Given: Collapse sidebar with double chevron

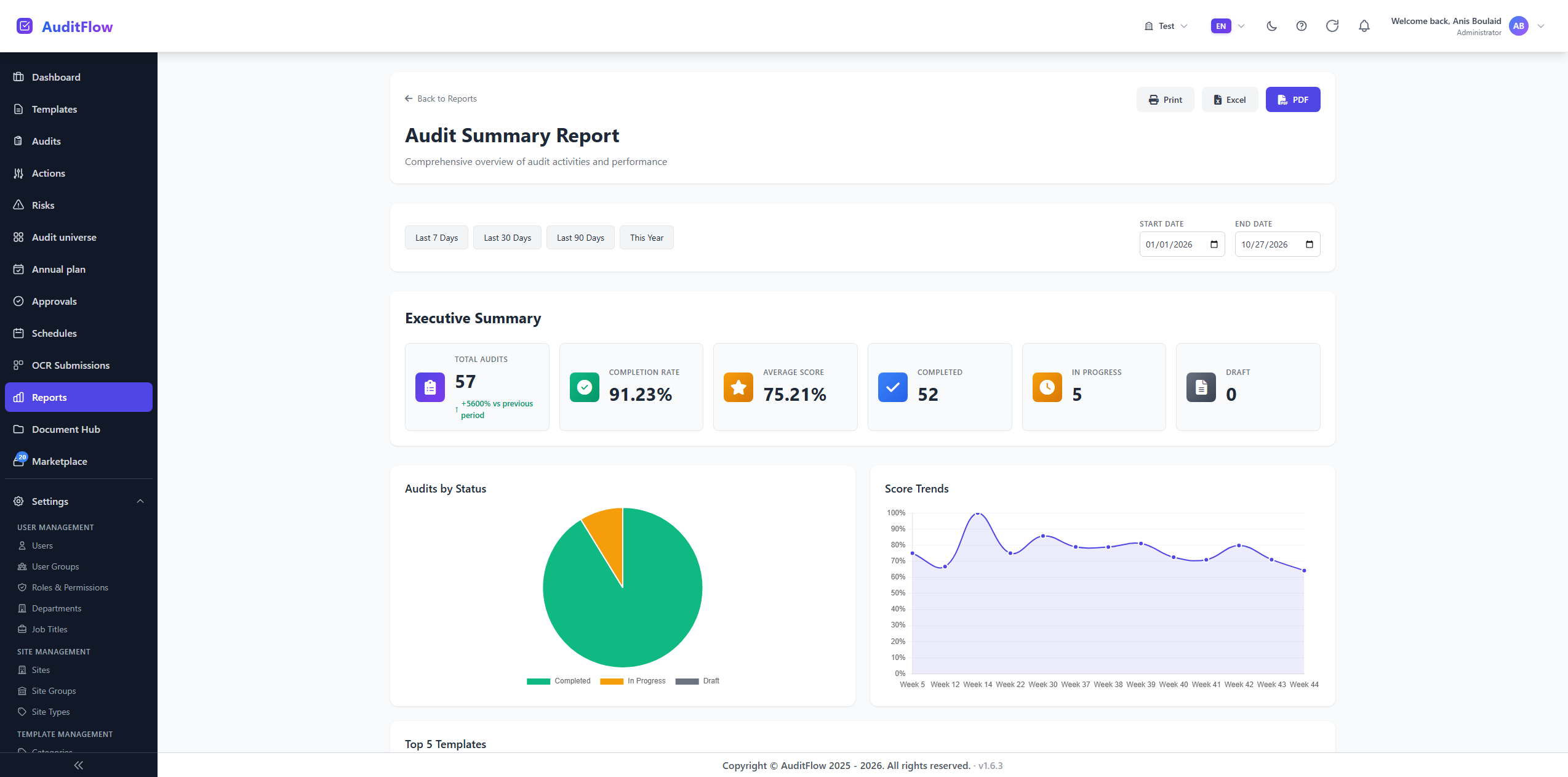Looking at the screenshot, I should point(79,765).
